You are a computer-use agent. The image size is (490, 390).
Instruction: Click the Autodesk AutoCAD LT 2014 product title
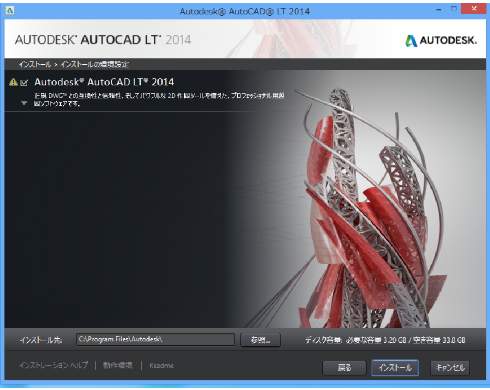coord(104,82)
